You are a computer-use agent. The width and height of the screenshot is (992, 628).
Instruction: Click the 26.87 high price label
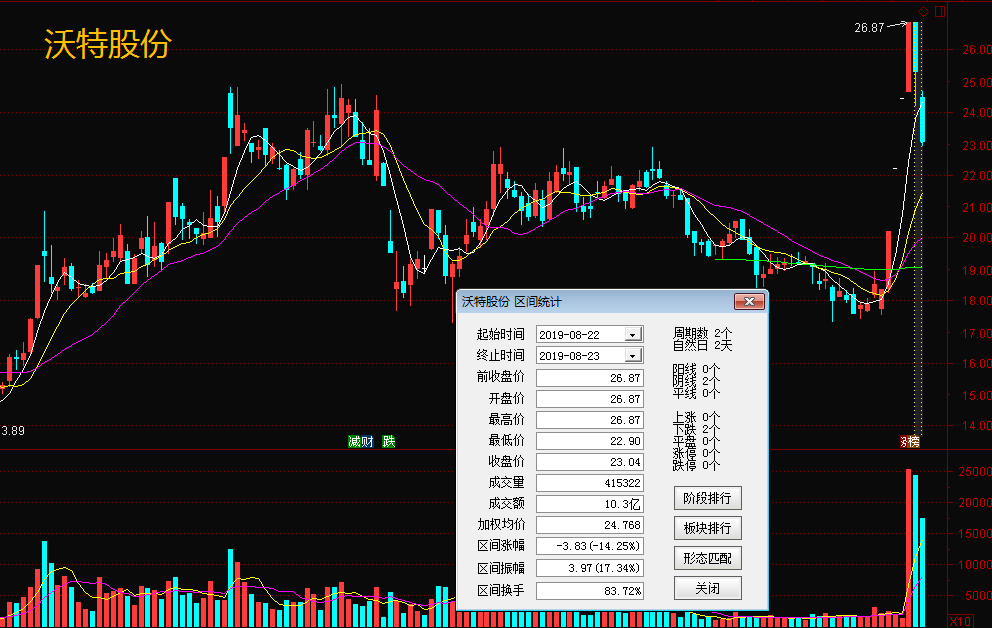(869, 28)
